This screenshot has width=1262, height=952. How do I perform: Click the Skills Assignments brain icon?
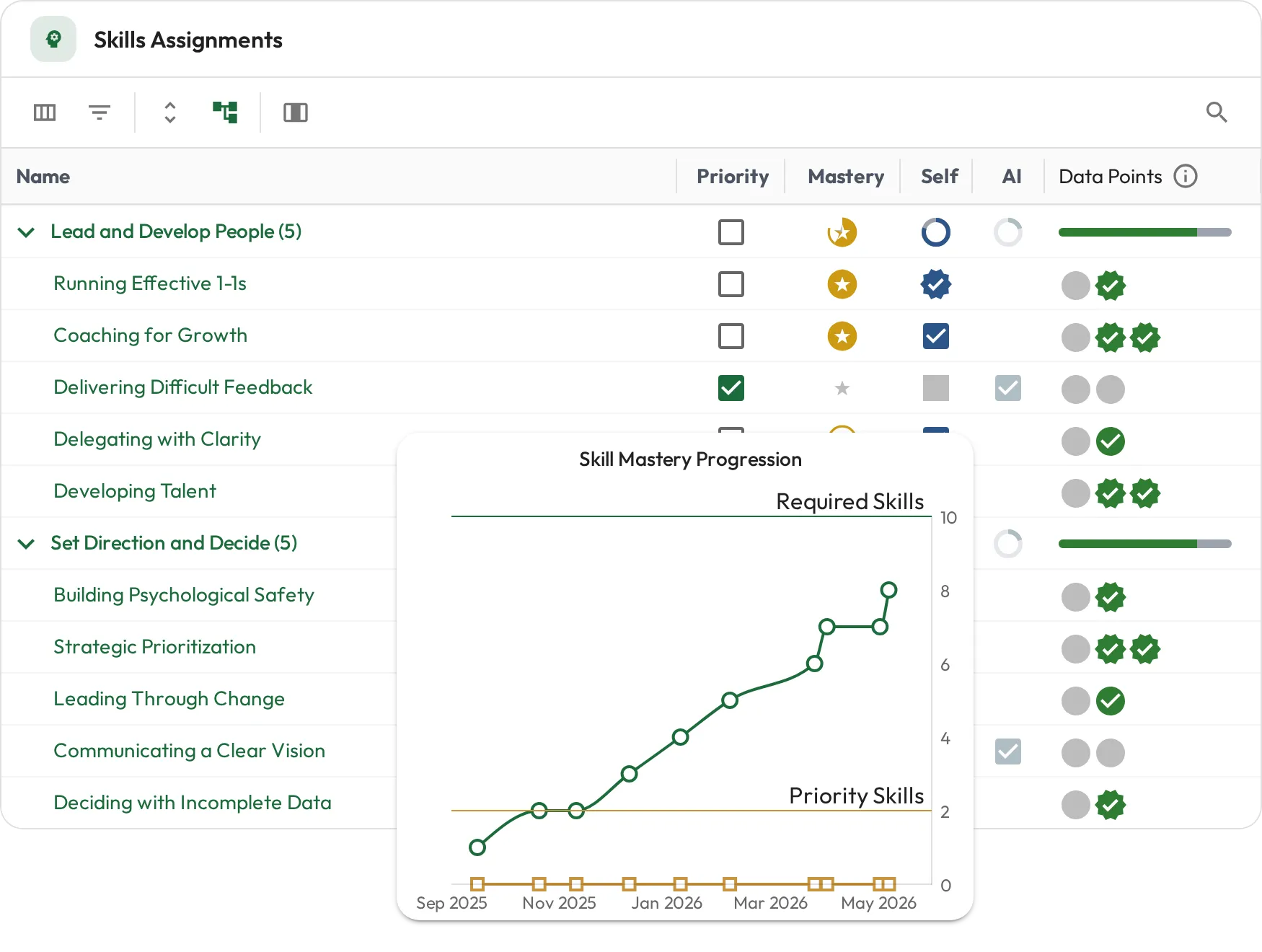53,39
